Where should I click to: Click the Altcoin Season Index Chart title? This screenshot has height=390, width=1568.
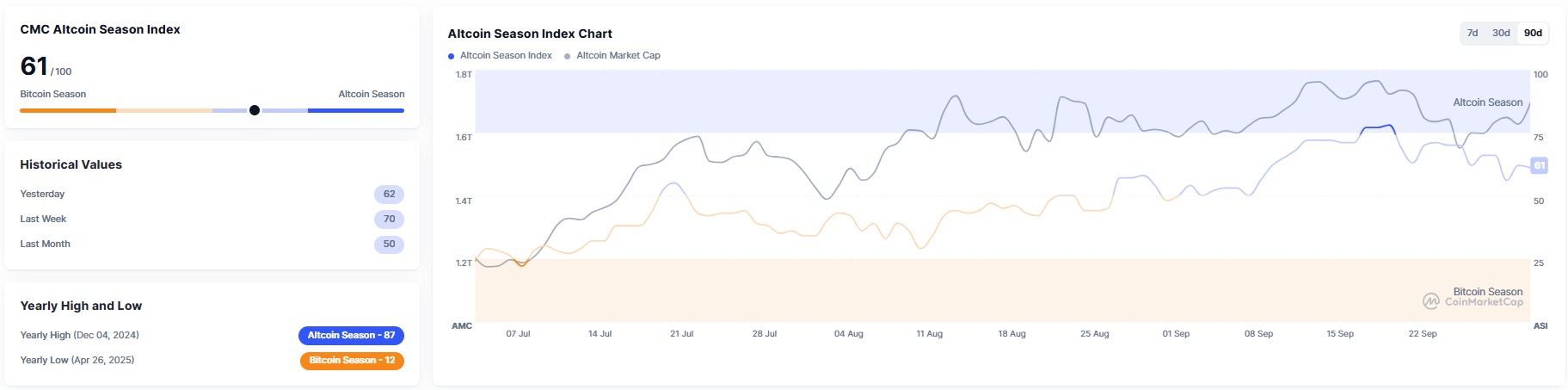pos(530,34)
